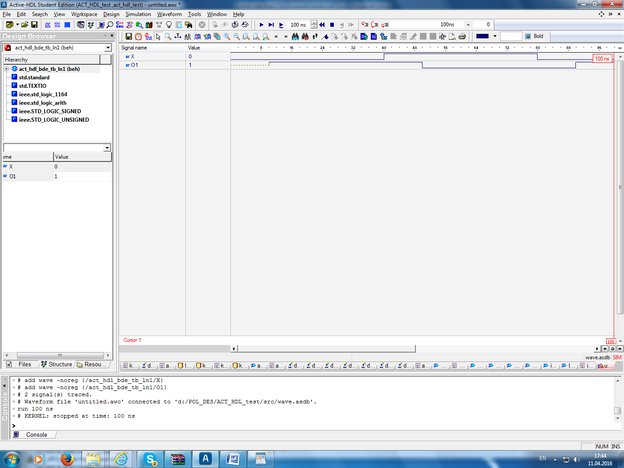The image size is (624, 468).
Task: Click the measurement mode icon in waveform toolbar
Action: 178,37
